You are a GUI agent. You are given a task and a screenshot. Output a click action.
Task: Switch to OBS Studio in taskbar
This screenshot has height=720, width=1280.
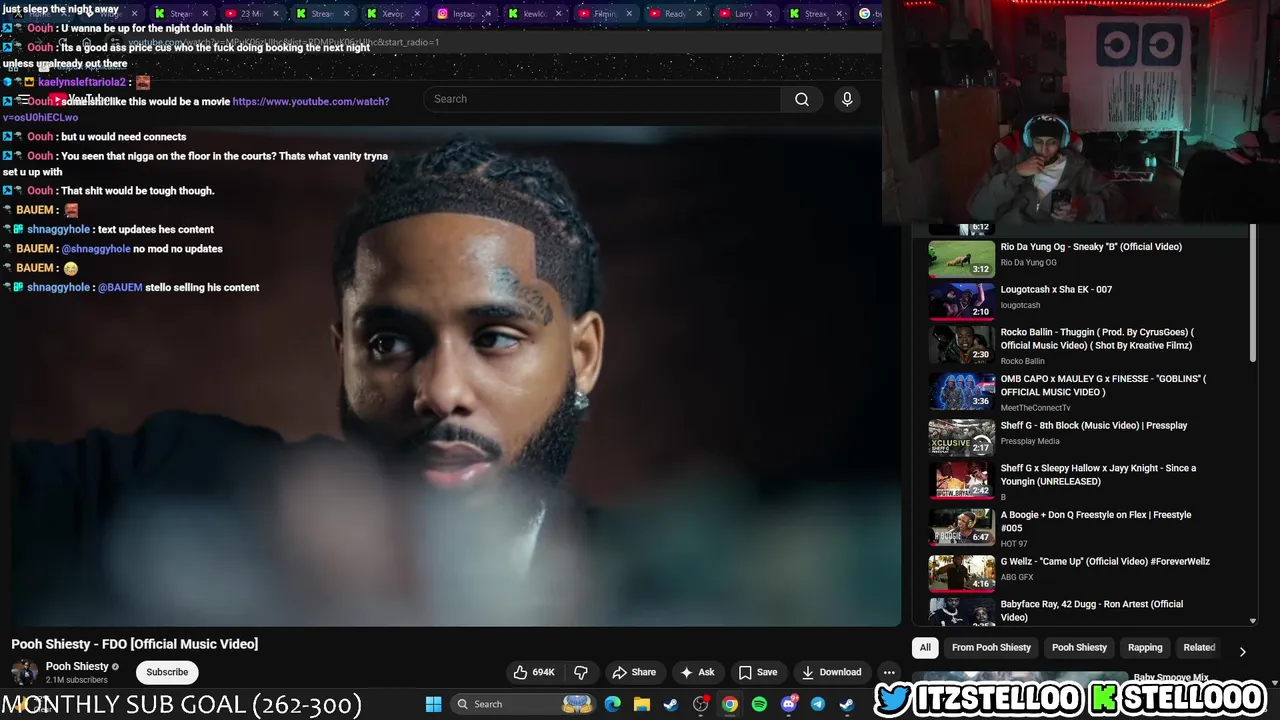701,704
